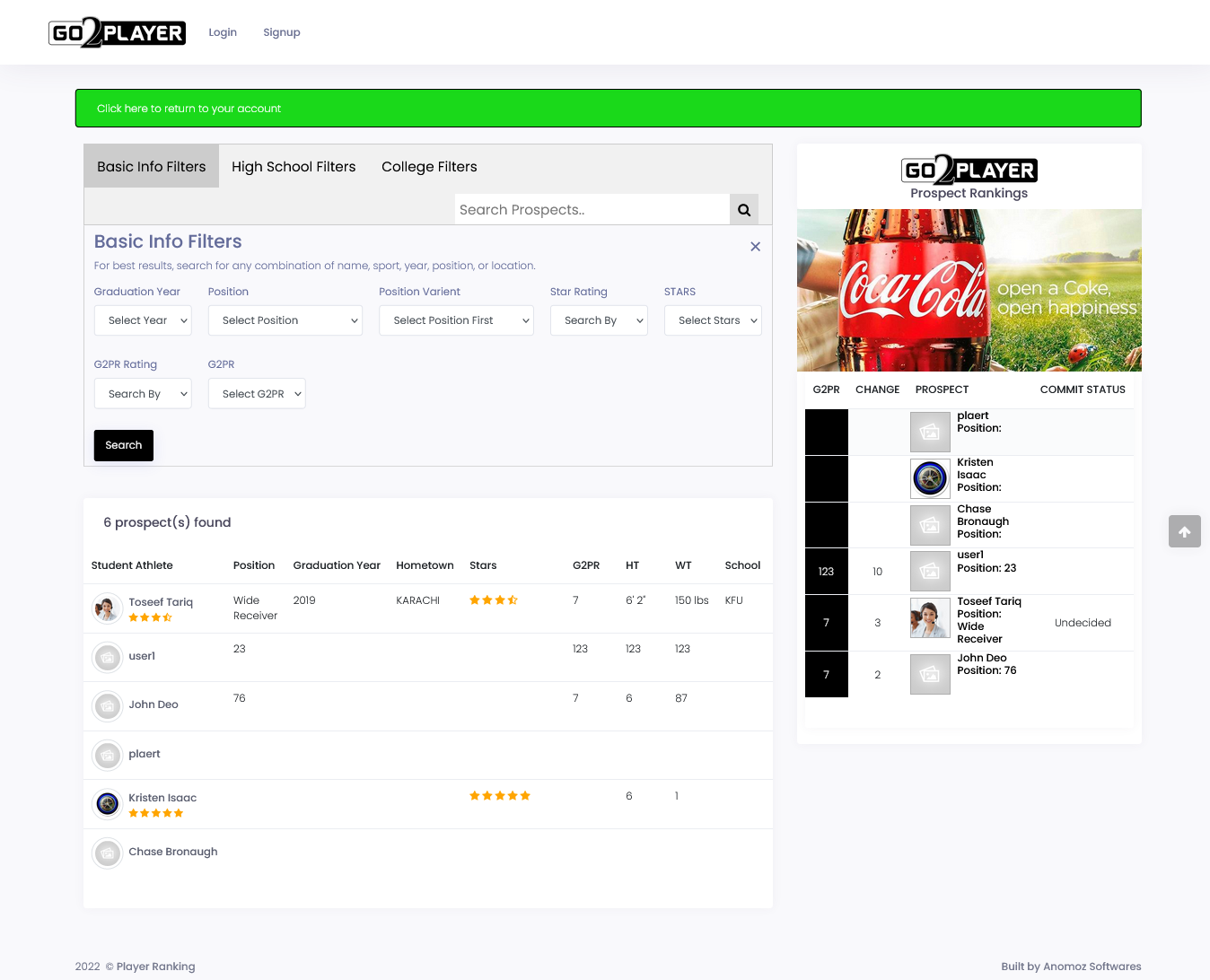1210x980 pixels.
Task: Click the magnifier search icon button
Action: (743, 210)
